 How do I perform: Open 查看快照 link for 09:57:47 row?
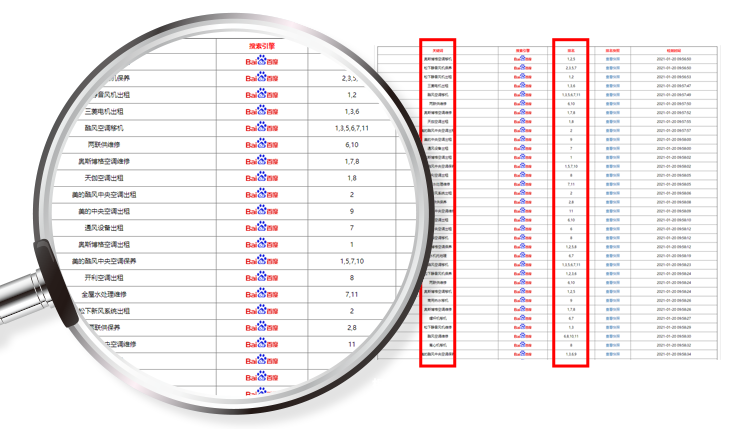613,86
